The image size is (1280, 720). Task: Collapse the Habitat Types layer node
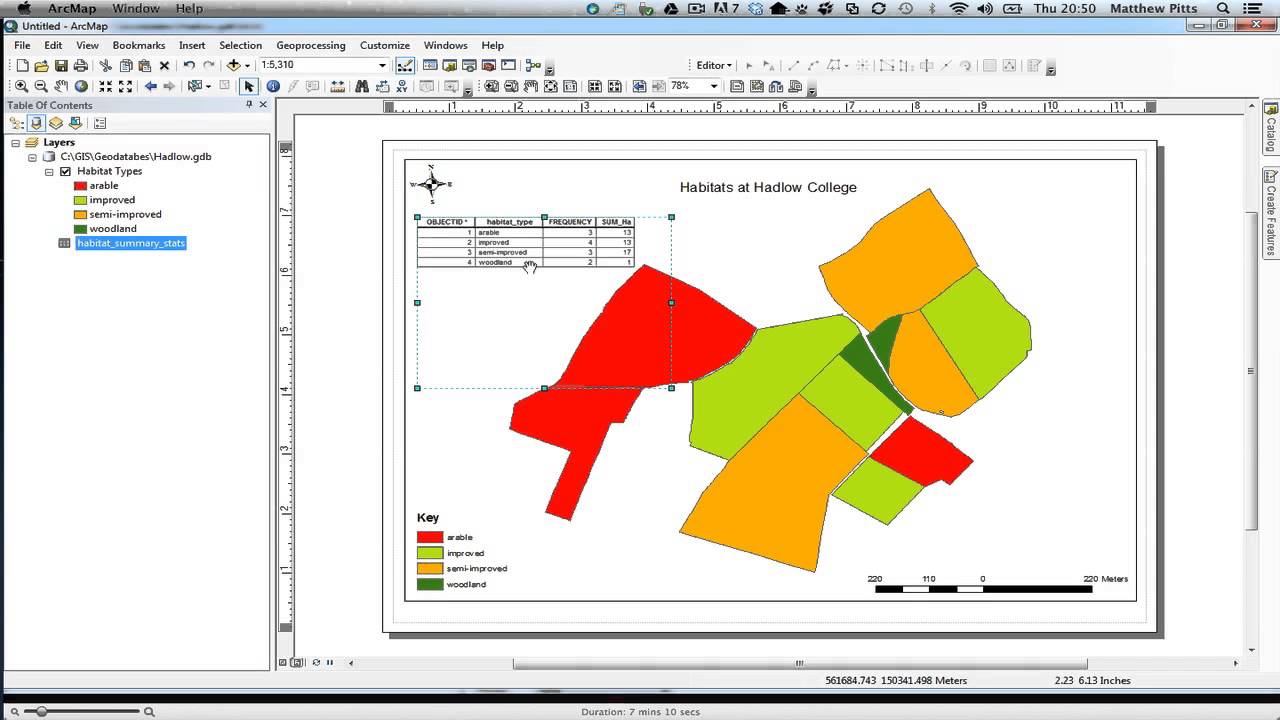click(x=50, y=171)
